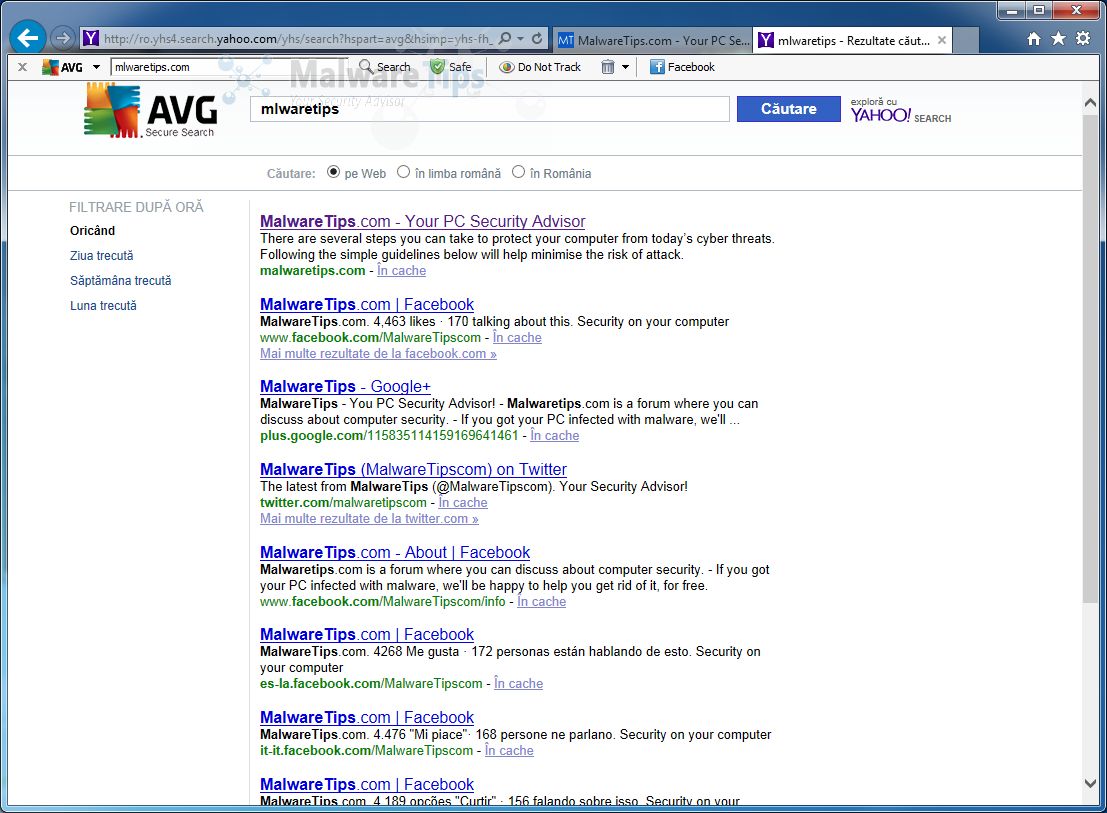Expand the trash can dropdown arrow
Viewport: 1107px width, 813px height.
626,67
